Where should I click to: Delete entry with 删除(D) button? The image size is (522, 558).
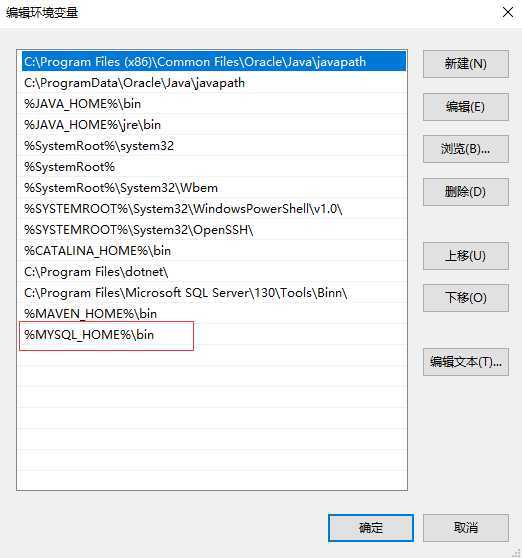coord(466,192)
